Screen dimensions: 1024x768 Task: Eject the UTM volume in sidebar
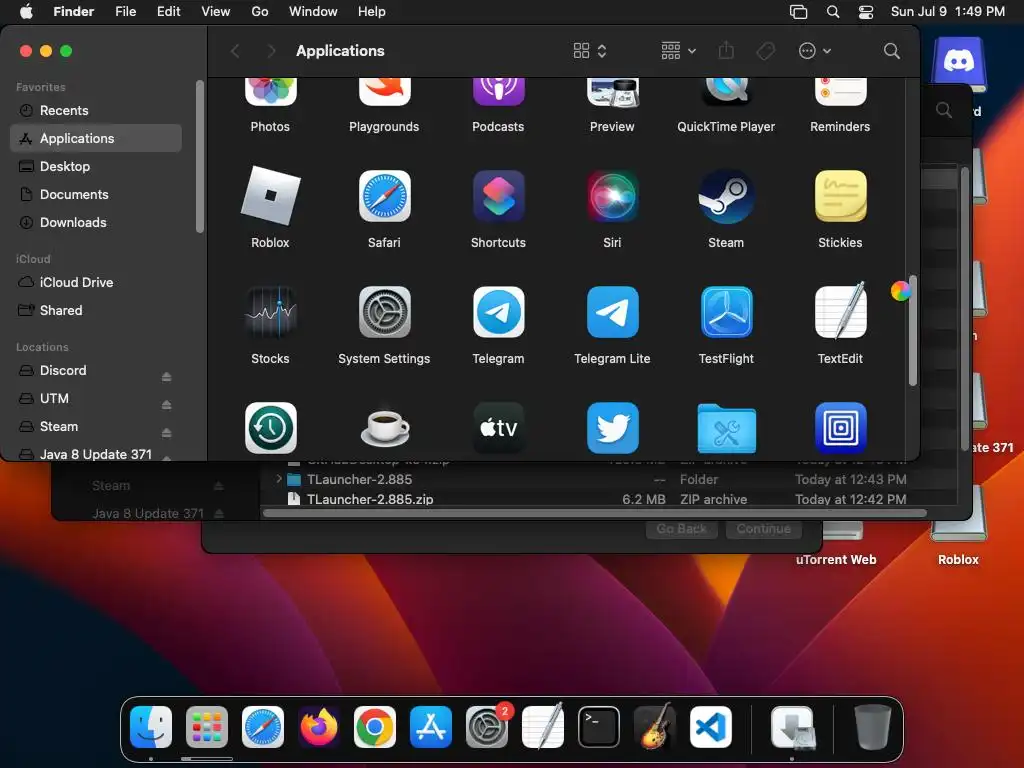tap(167, 404)
